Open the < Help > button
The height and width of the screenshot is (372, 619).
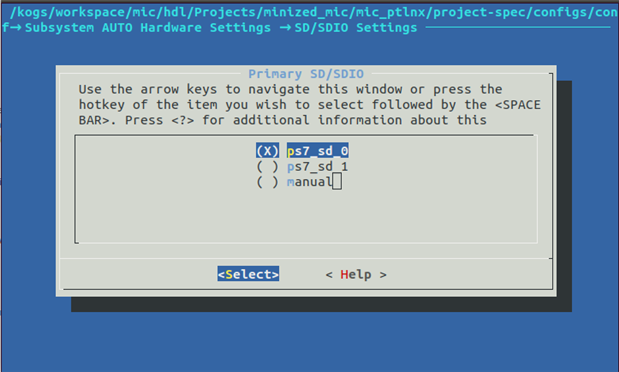click(356, 274)
